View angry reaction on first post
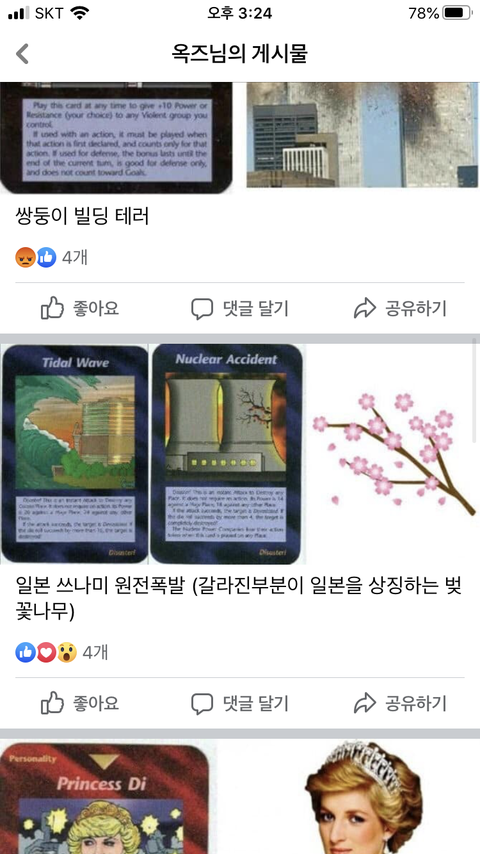This screenshot has height=854, width=480. tap(25, 257)
